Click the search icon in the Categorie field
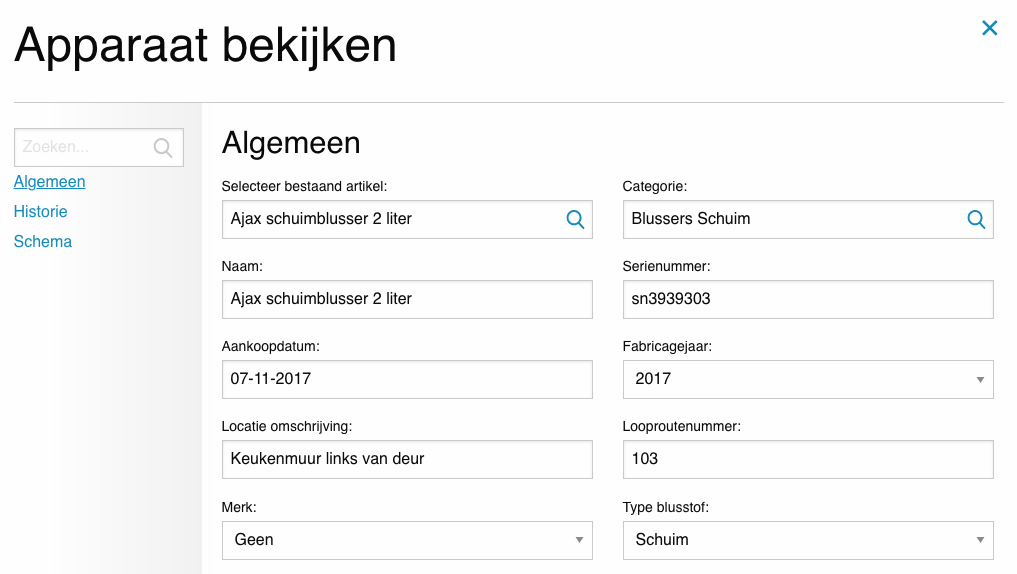Screen dimensions: 1017x574 [x=976, y=219]
